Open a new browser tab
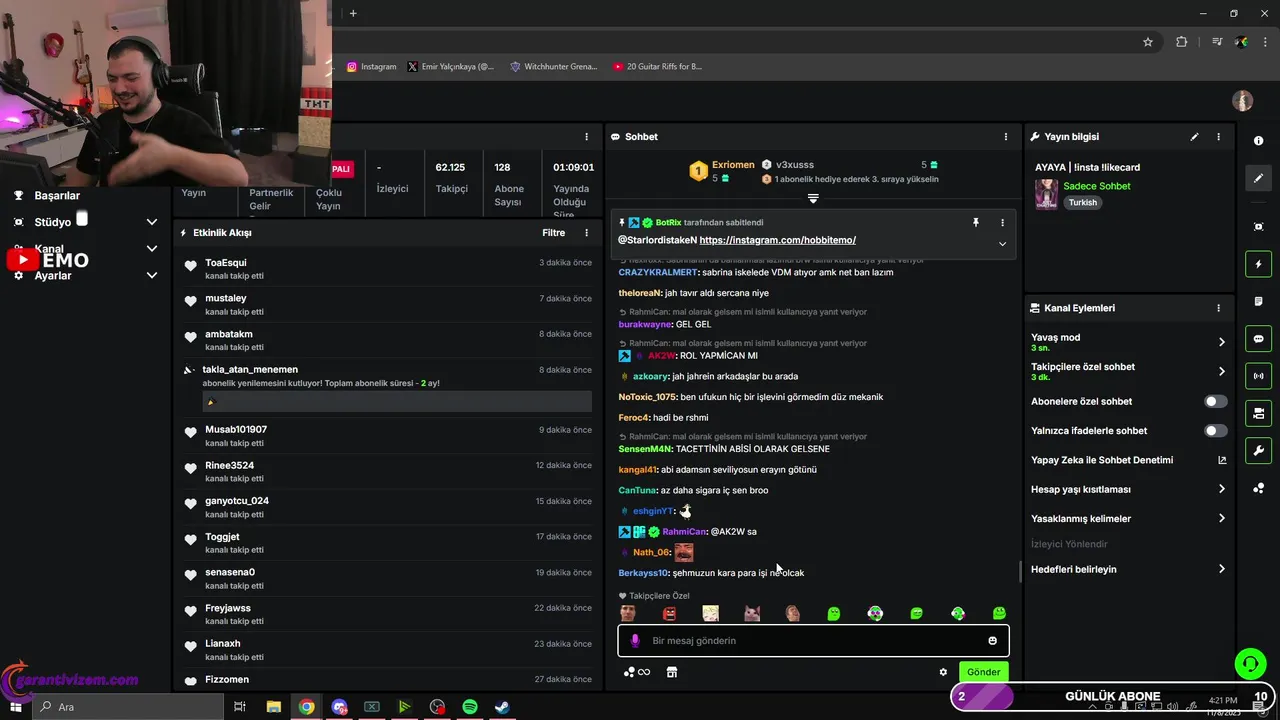 (x=353, y=13)
